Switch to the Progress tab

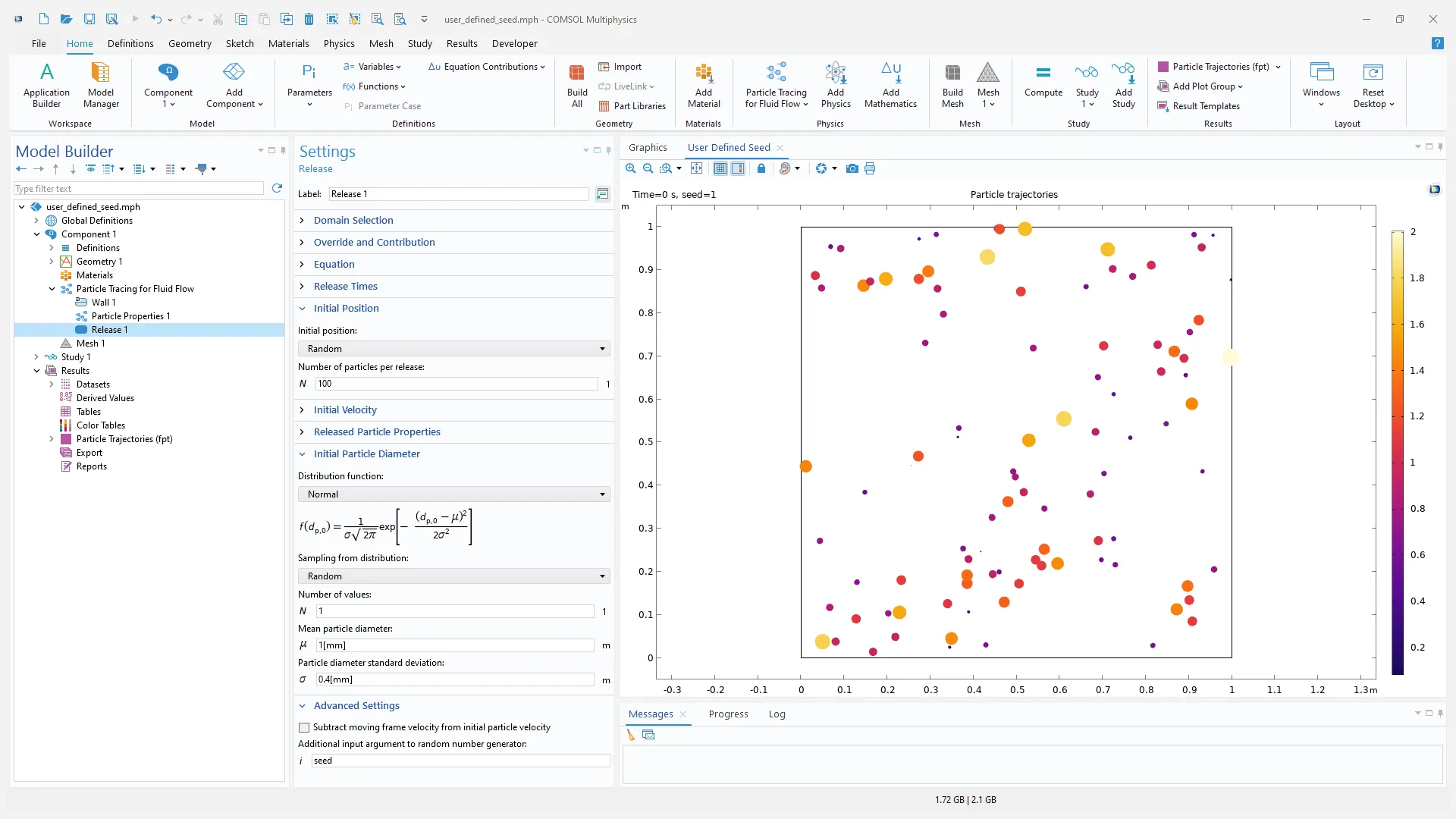click(727, 714)
